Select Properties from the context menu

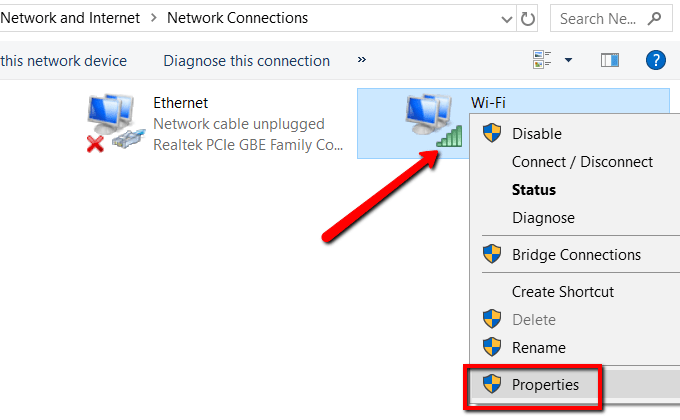tap(545, 384)
